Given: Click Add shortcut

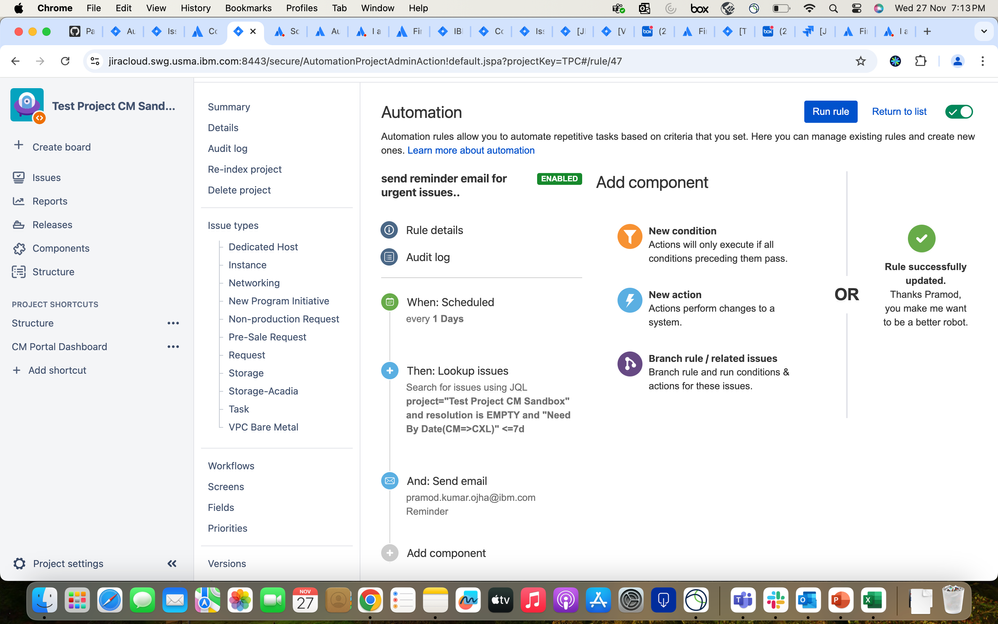Looking at the screenshot, I should point(50,371).
